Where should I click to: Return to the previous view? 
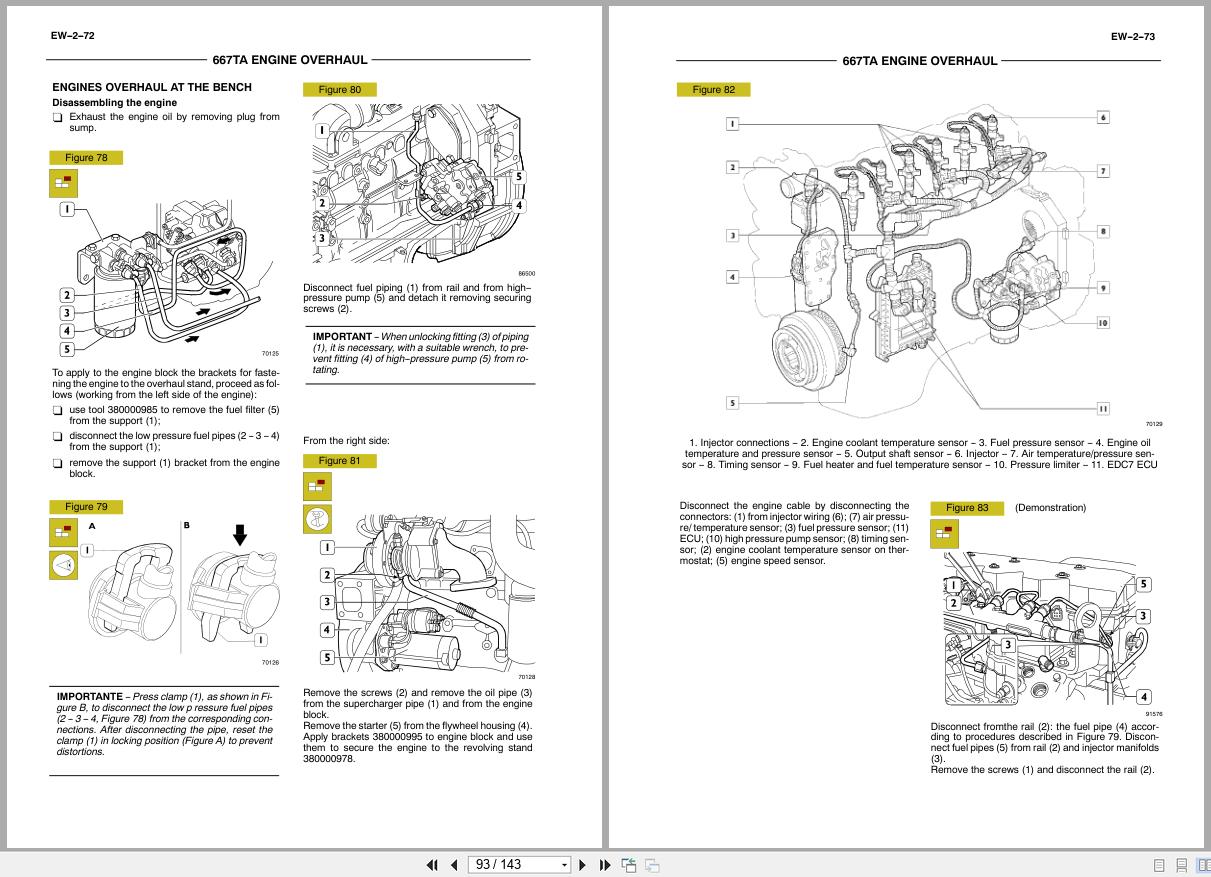(629, 864)
